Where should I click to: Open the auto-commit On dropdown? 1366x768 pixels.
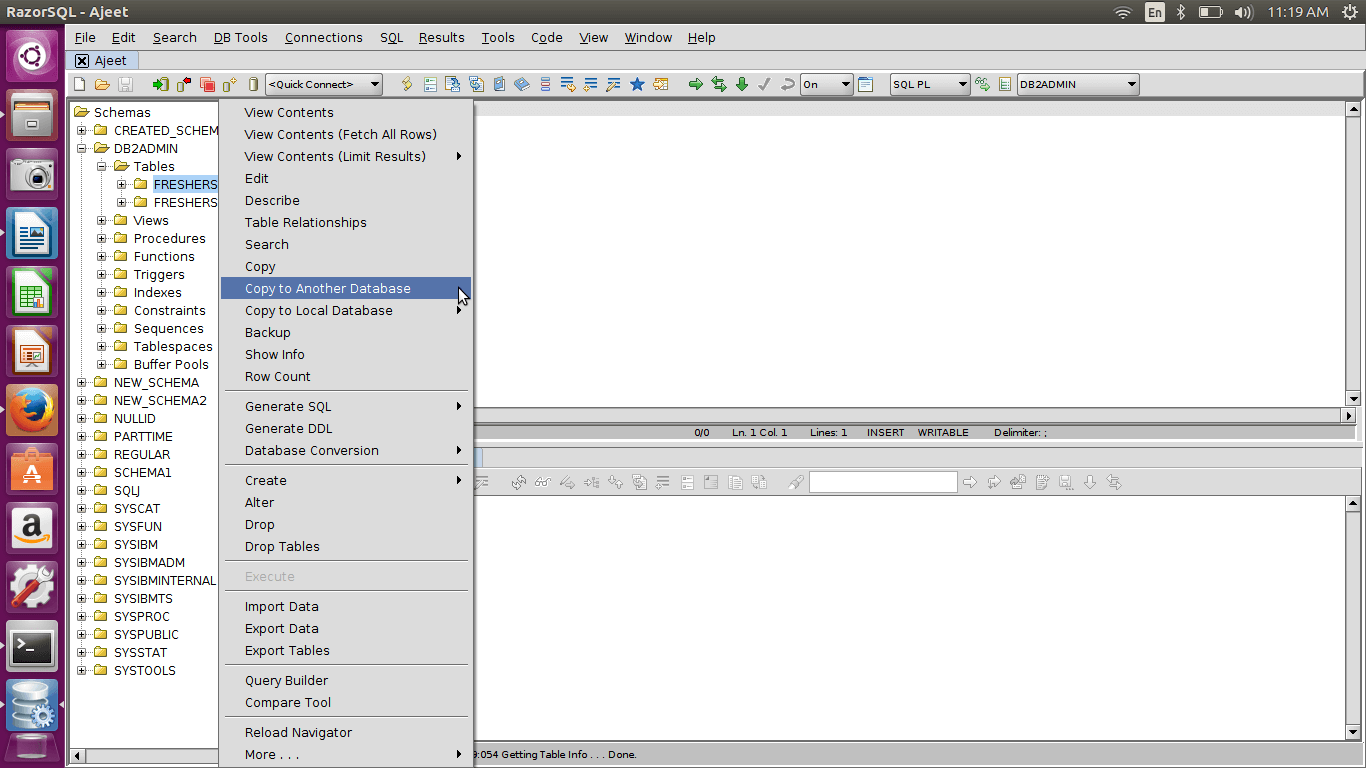click(x=826, y=85)
